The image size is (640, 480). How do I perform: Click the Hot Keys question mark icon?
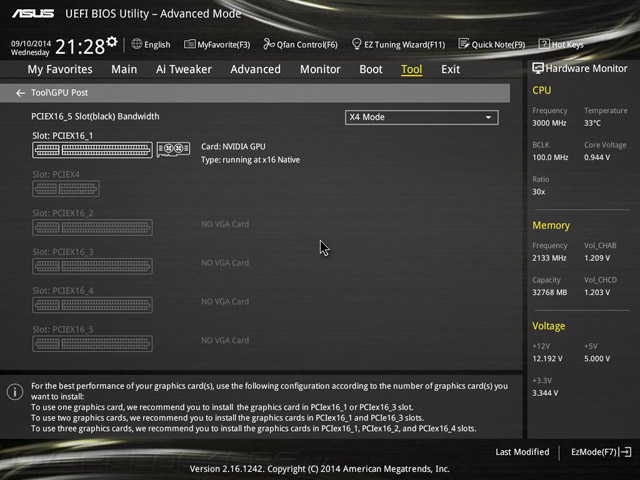click(544, 44)
